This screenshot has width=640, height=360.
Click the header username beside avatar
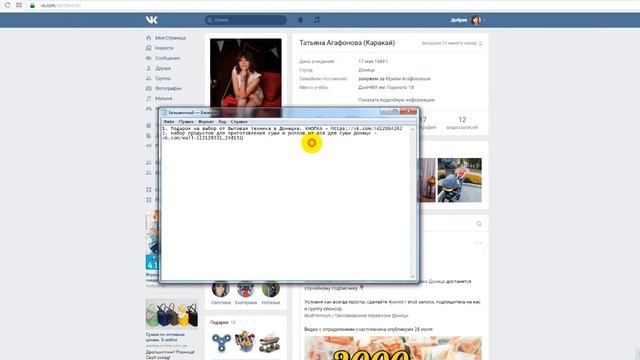coord(459,20)
